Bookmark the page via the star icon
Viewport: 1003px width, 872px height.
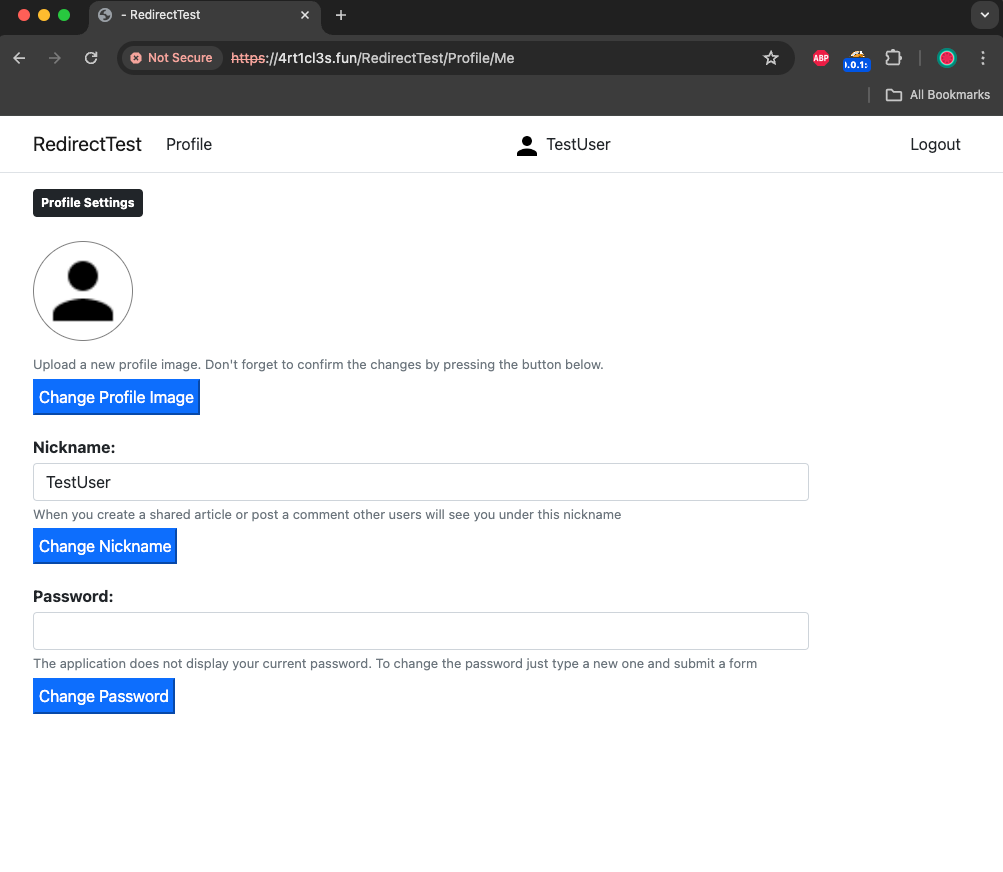click(x=771, y=58)
